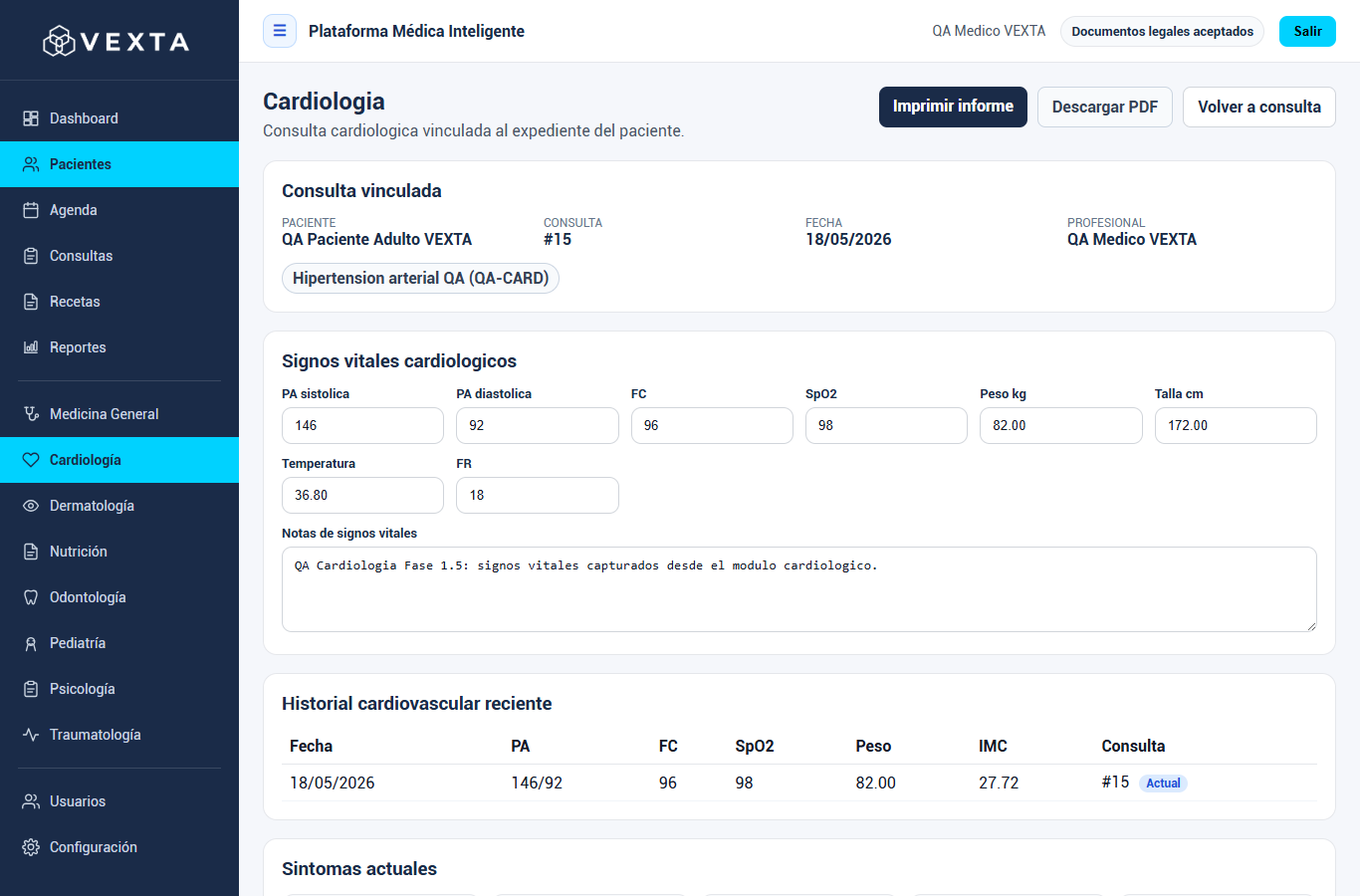This screenshot has height=896, width=1360.
Task: Focus the PA diastolica input field
Action: click(x=538, y=425)
